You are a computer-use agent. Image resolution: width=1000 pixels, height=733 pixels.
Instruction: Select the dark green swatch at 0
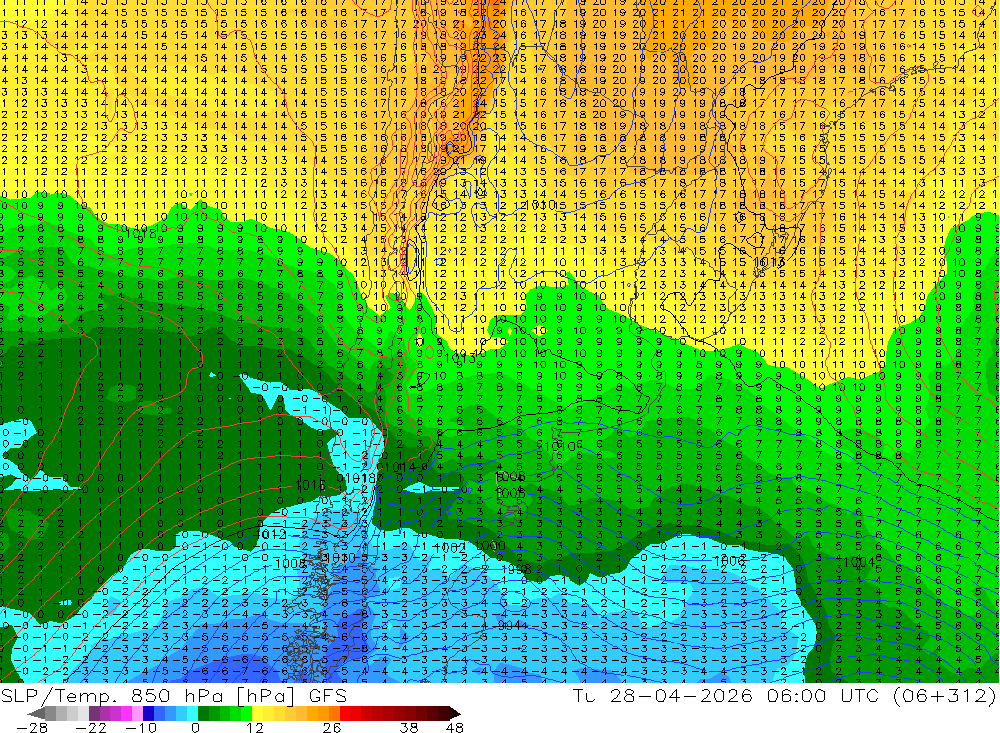tap(203, 713)
